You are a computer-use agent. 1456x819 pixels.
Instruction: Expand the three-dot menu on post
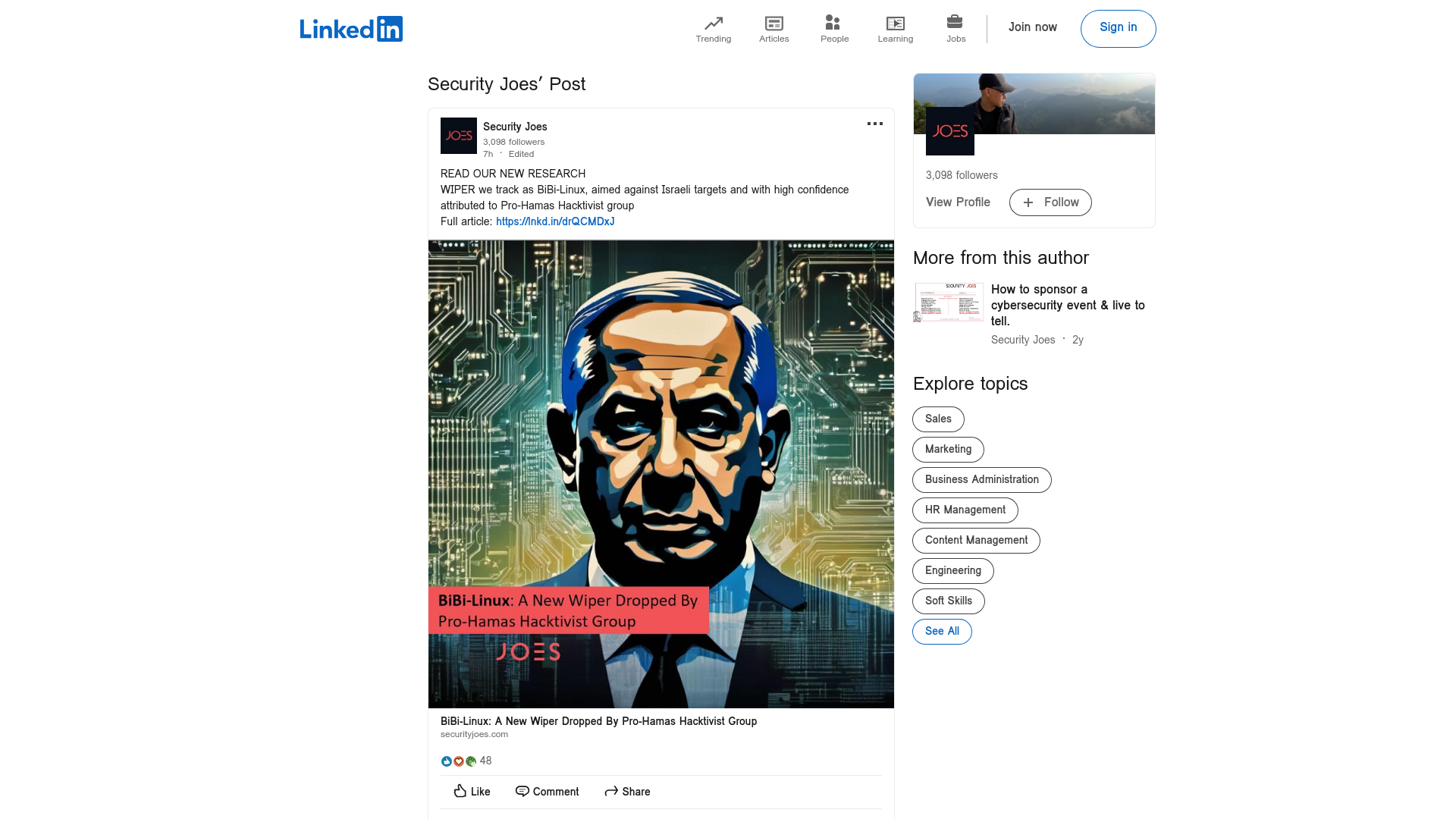(x=874, y=124)
